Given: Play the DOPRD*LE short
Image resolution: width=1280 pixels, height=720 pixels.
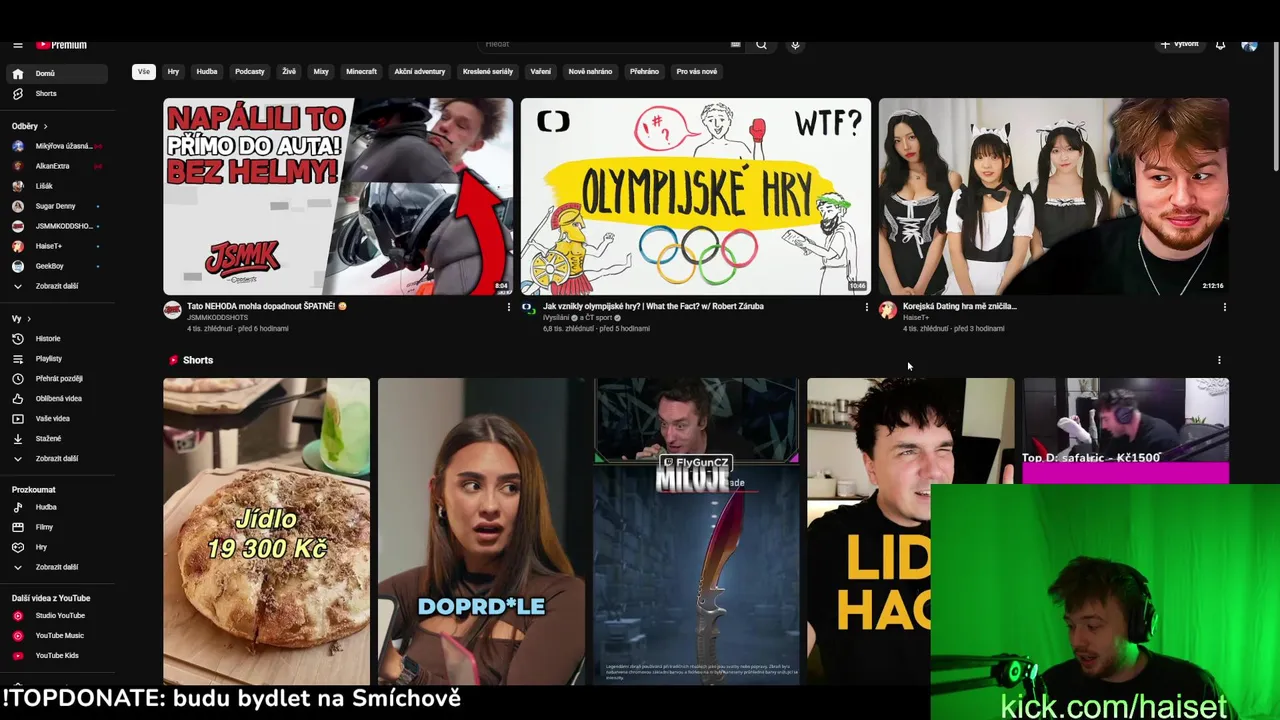Looking at the screenshot, I should (x=481, y=531).
